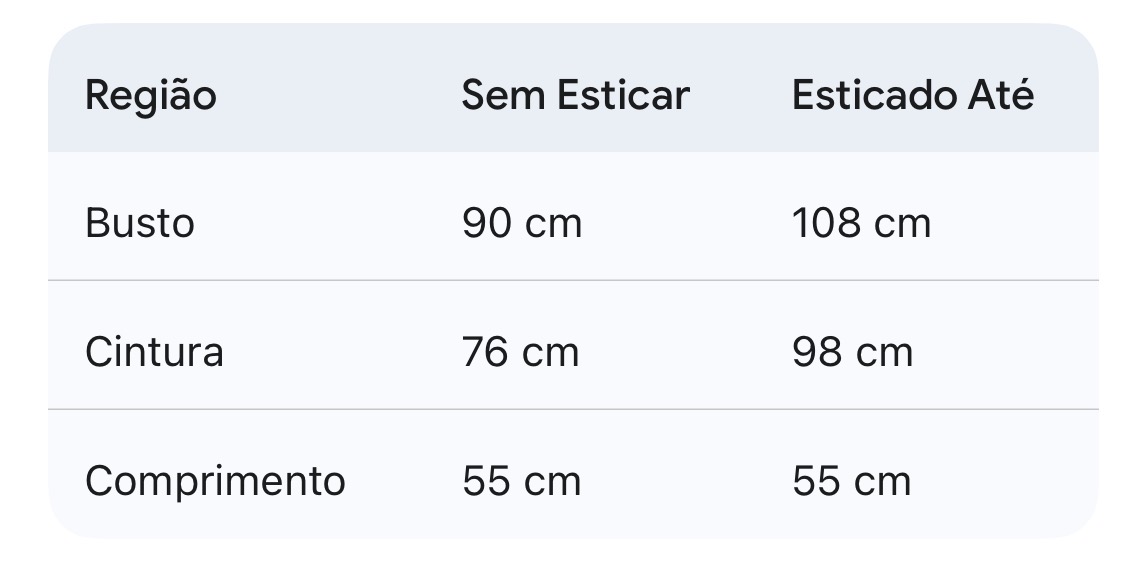Click the Cintura row label

coord(154,352)
